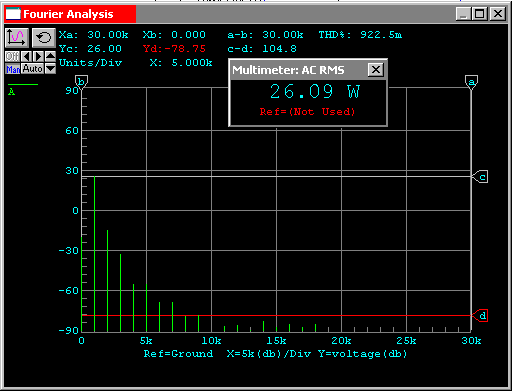Click the circular reset arrow icon
512x391 pixels.
tap(44, 37)
